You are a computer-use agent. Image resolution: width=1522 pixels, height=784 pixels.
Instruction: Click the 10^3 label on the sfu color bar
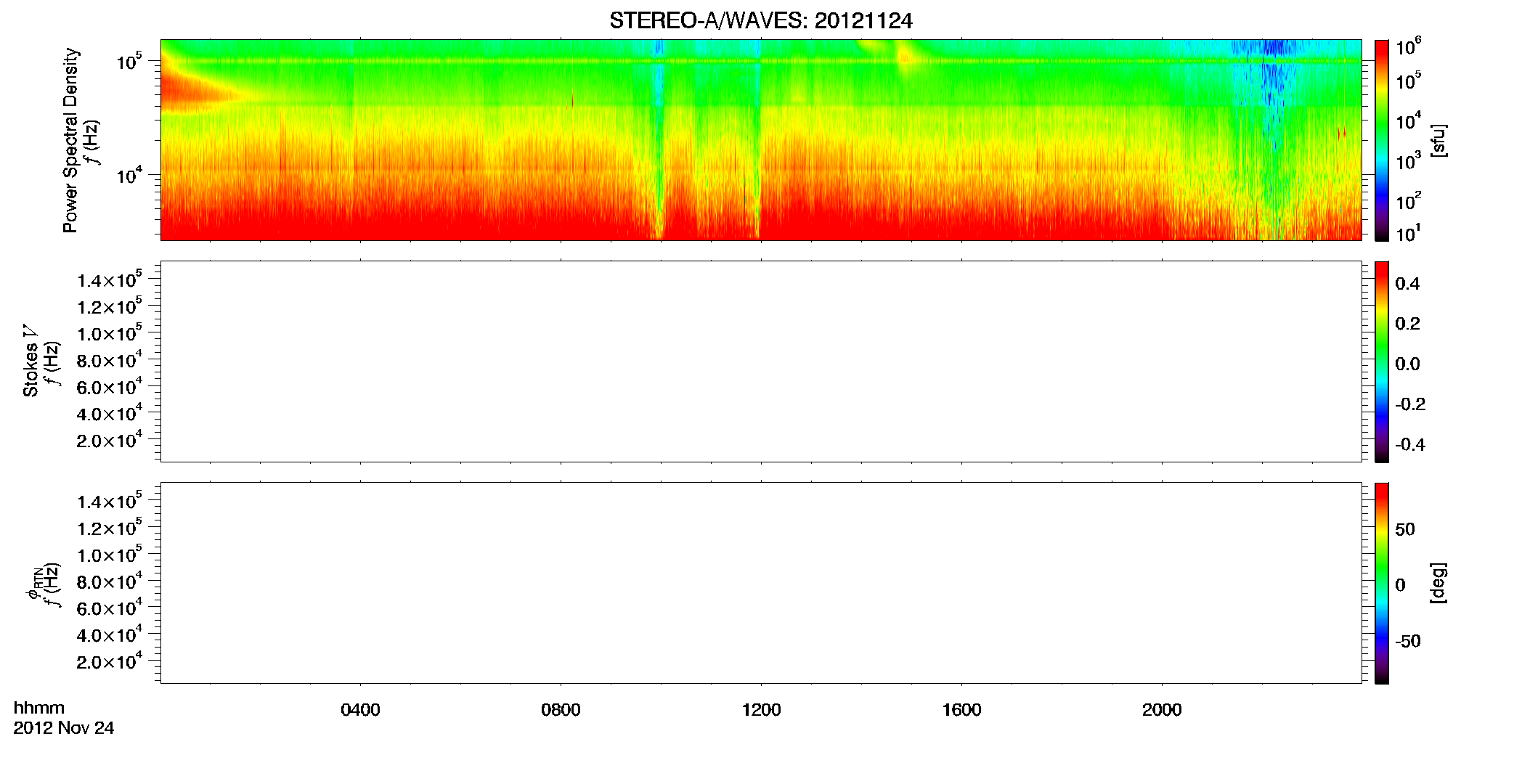click(x=1409, y=160)
